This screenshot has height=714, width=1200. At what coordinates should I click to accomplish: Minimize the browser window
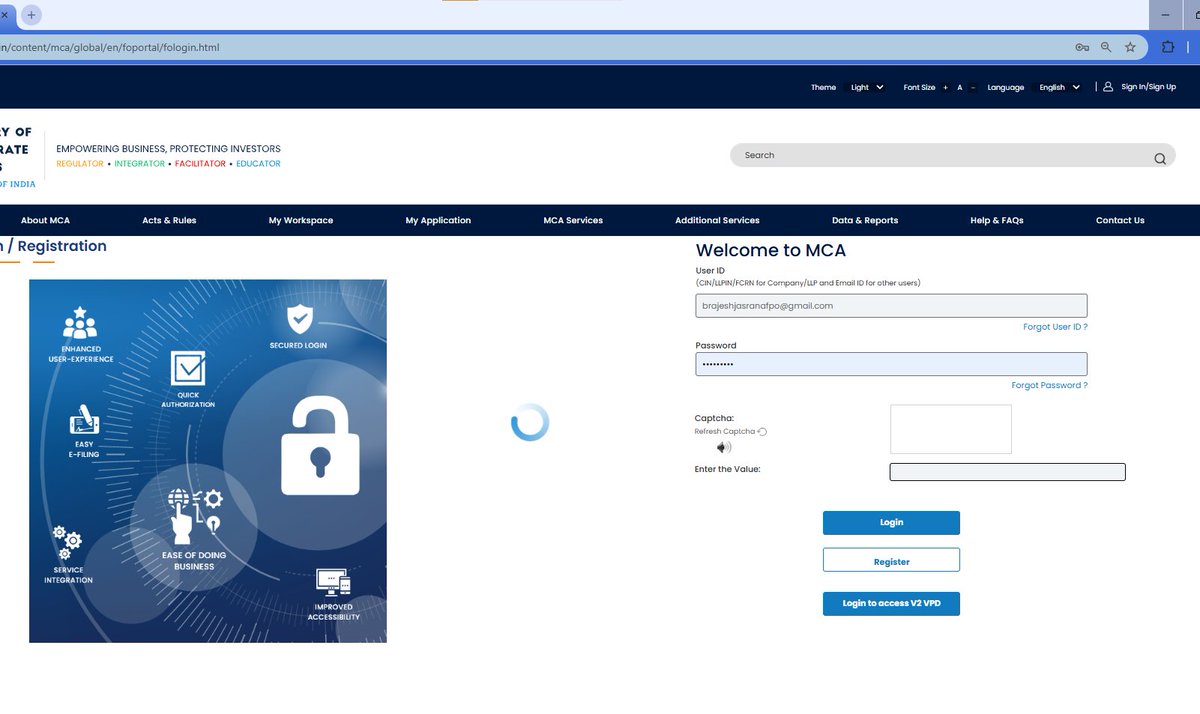(1165, 15)
